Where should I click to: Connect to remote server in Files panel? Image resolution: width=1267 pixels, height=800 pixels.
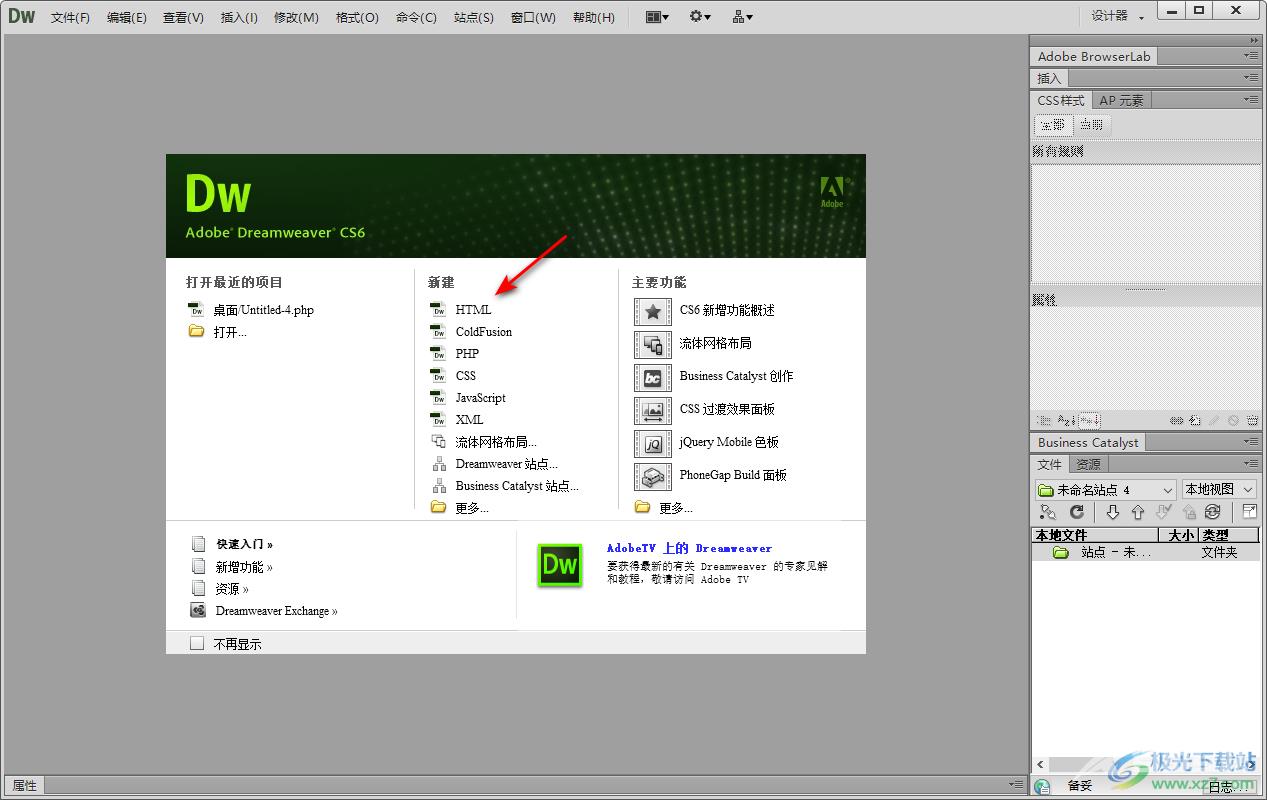pyautogui.click(x=1047, y=512)
